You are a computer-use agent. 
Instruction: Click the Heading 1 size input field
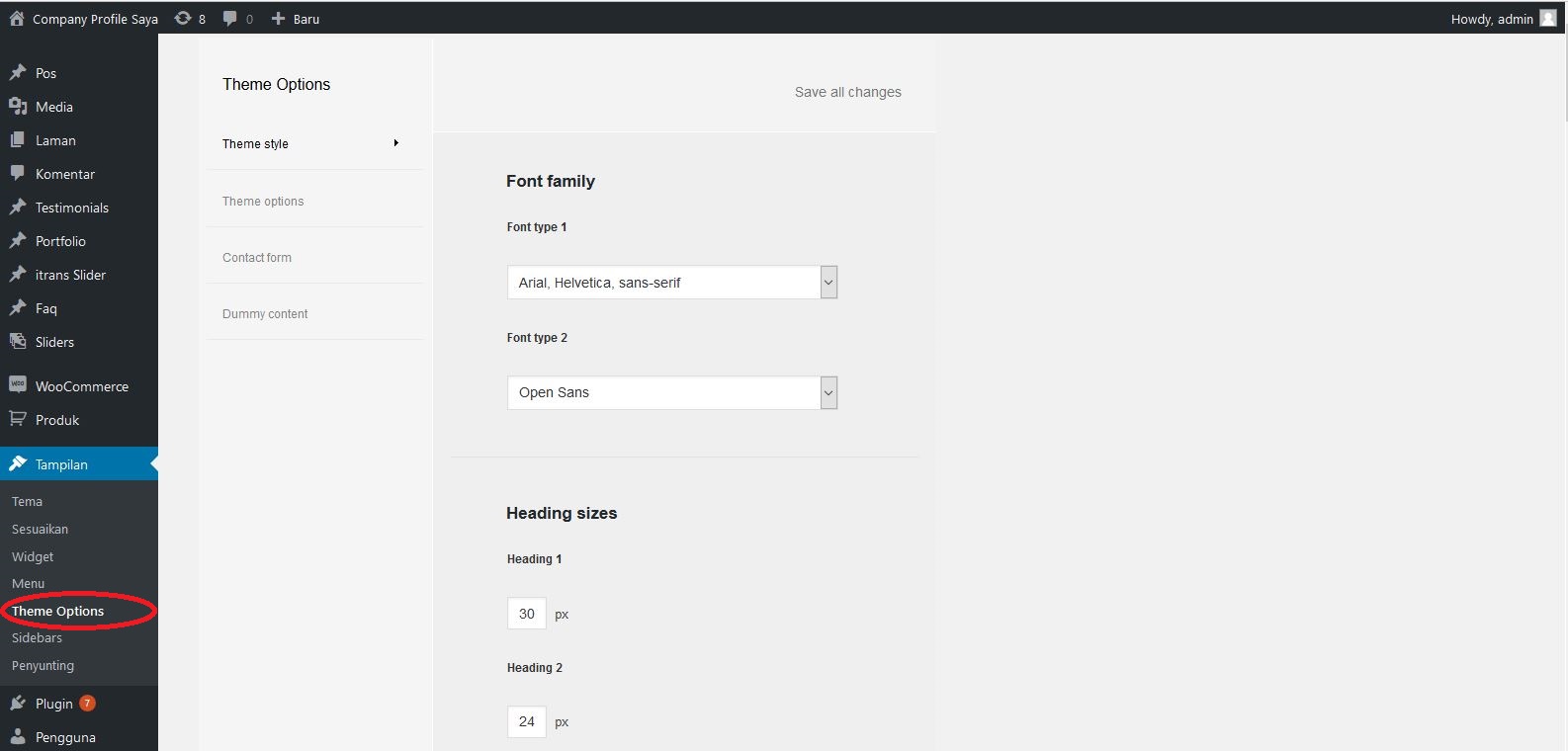click(x=526, y=614)
